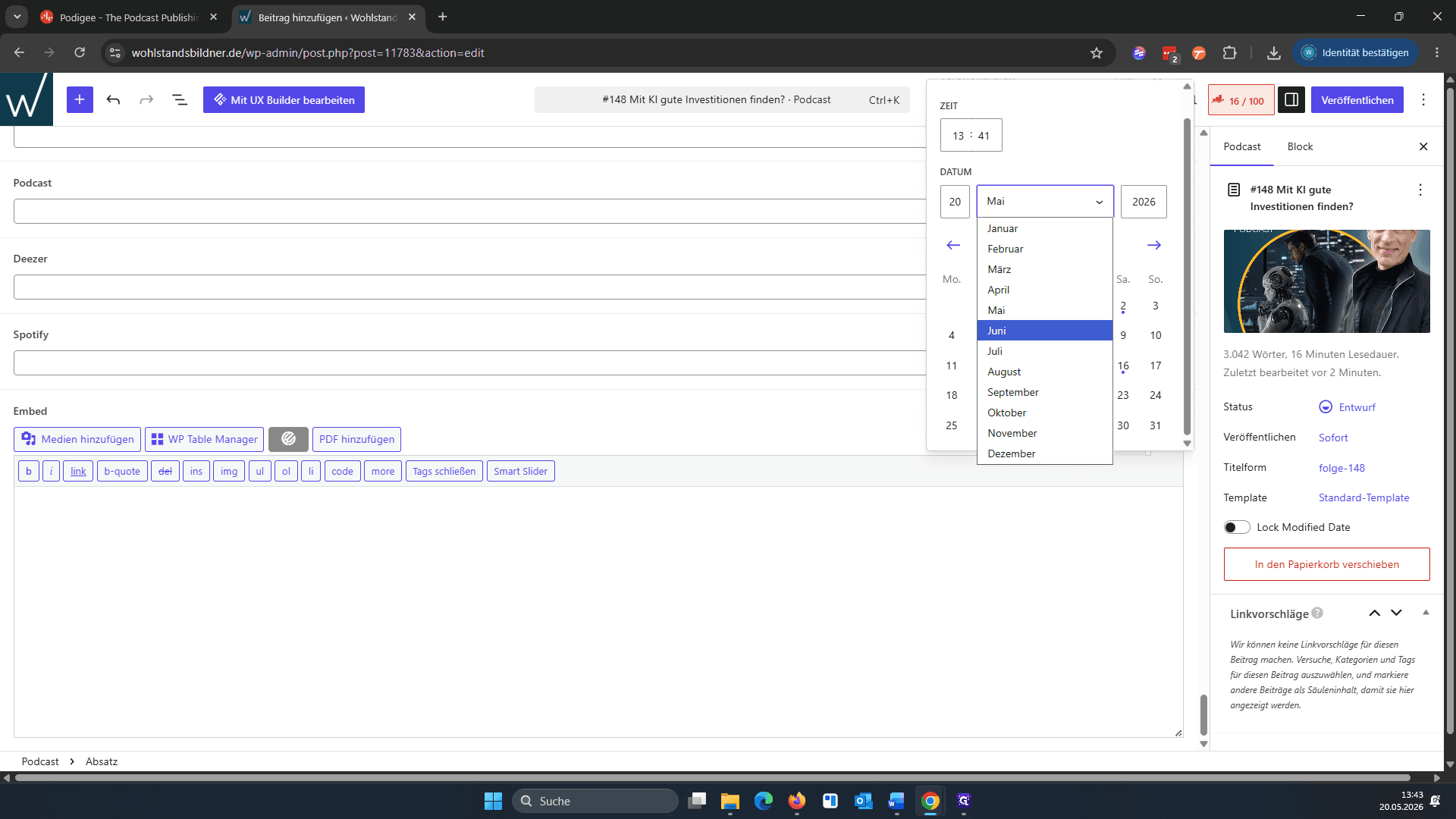Undo the last editor change

click(x=113, y=99)
